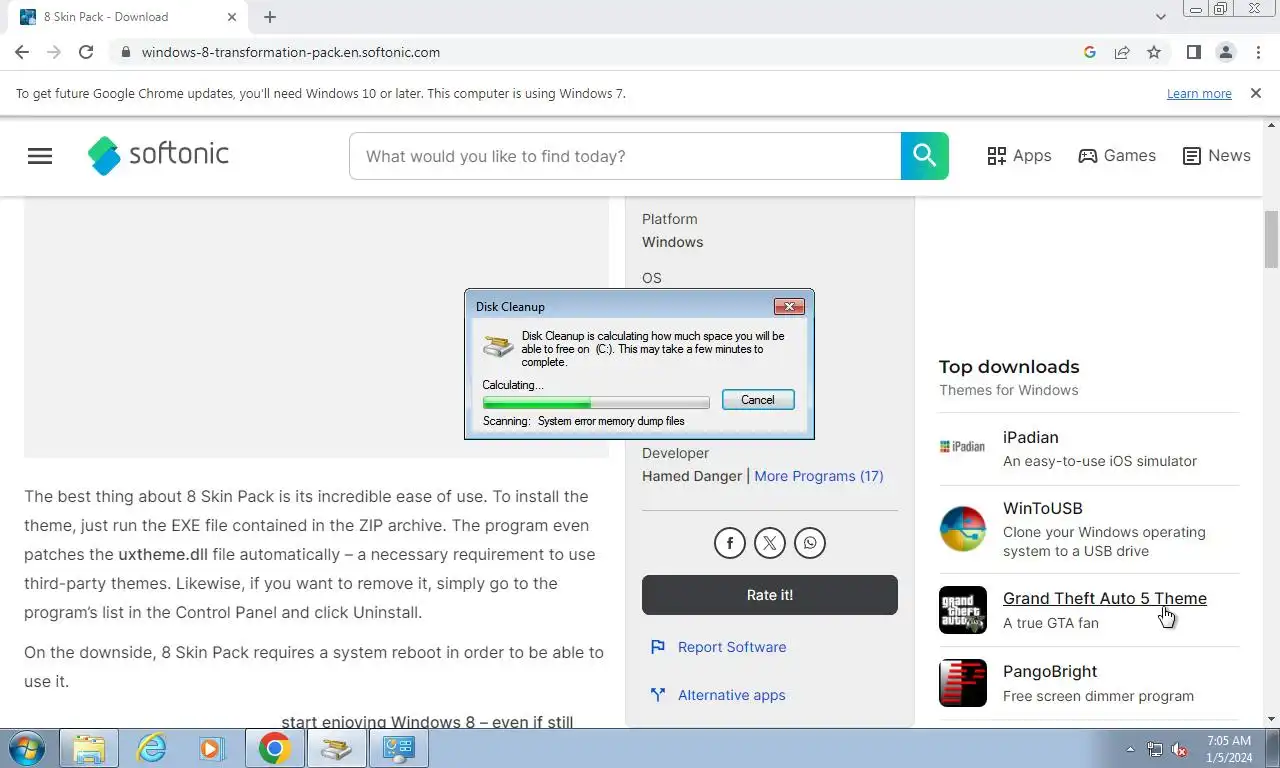The width and height of the screenshot is (1280, 768).
Task: View site information lock icon
Action: 125,52
